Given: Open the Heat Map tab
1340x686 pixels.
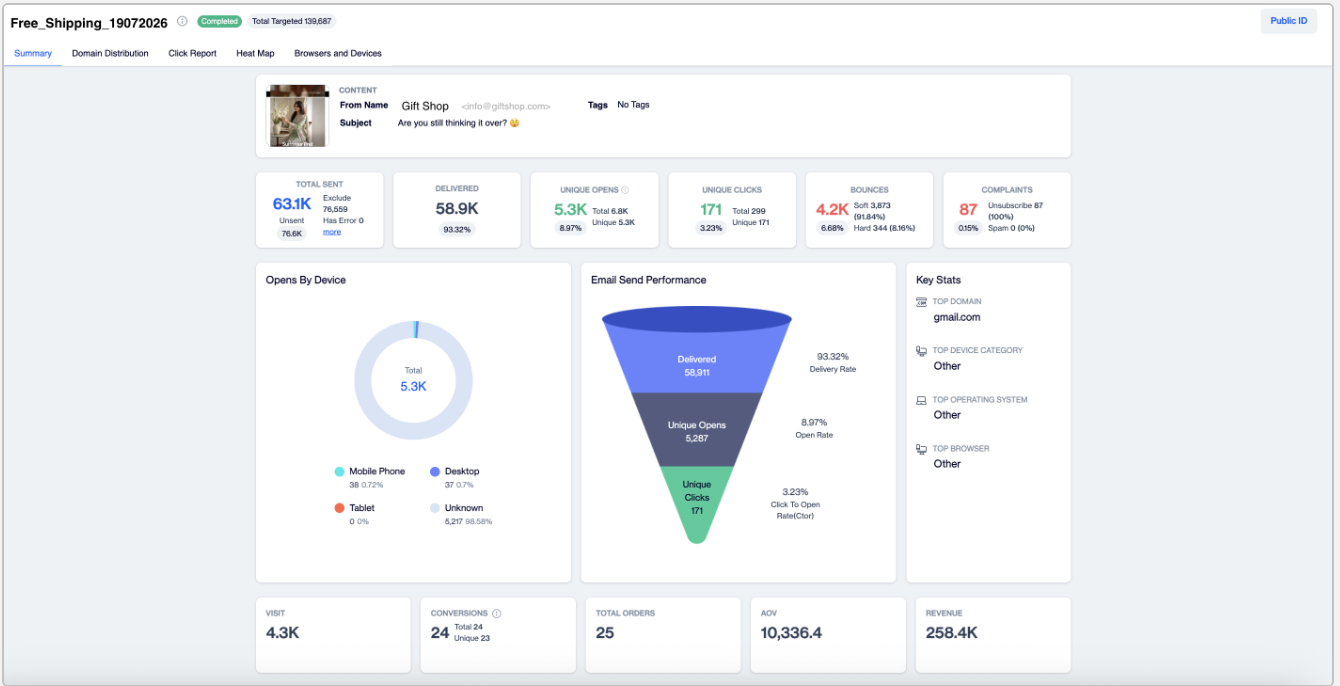Looking at the screenshot, I should tap(255, 53).
